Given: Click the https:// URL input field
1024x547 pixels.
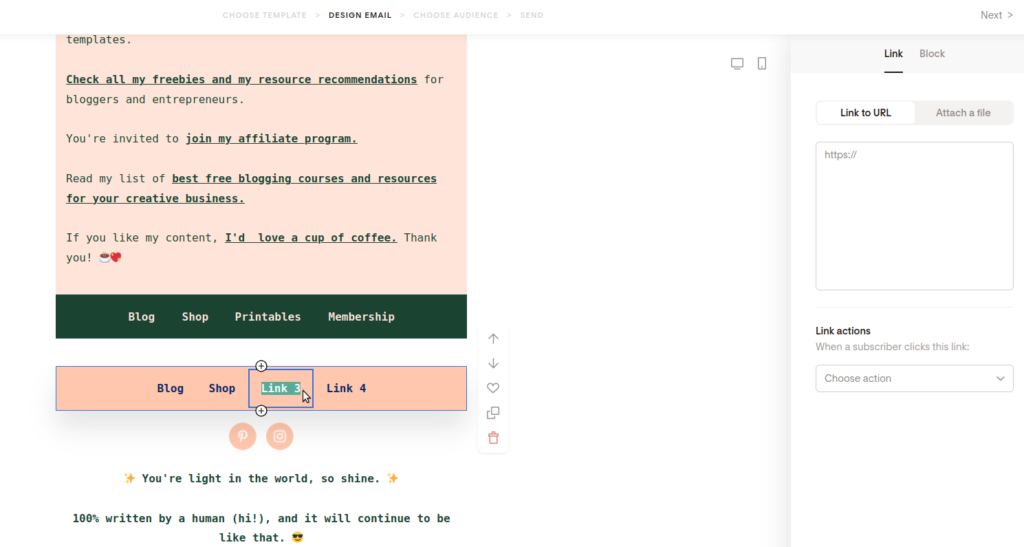Looking at the screenshot, I should point(914,216).
